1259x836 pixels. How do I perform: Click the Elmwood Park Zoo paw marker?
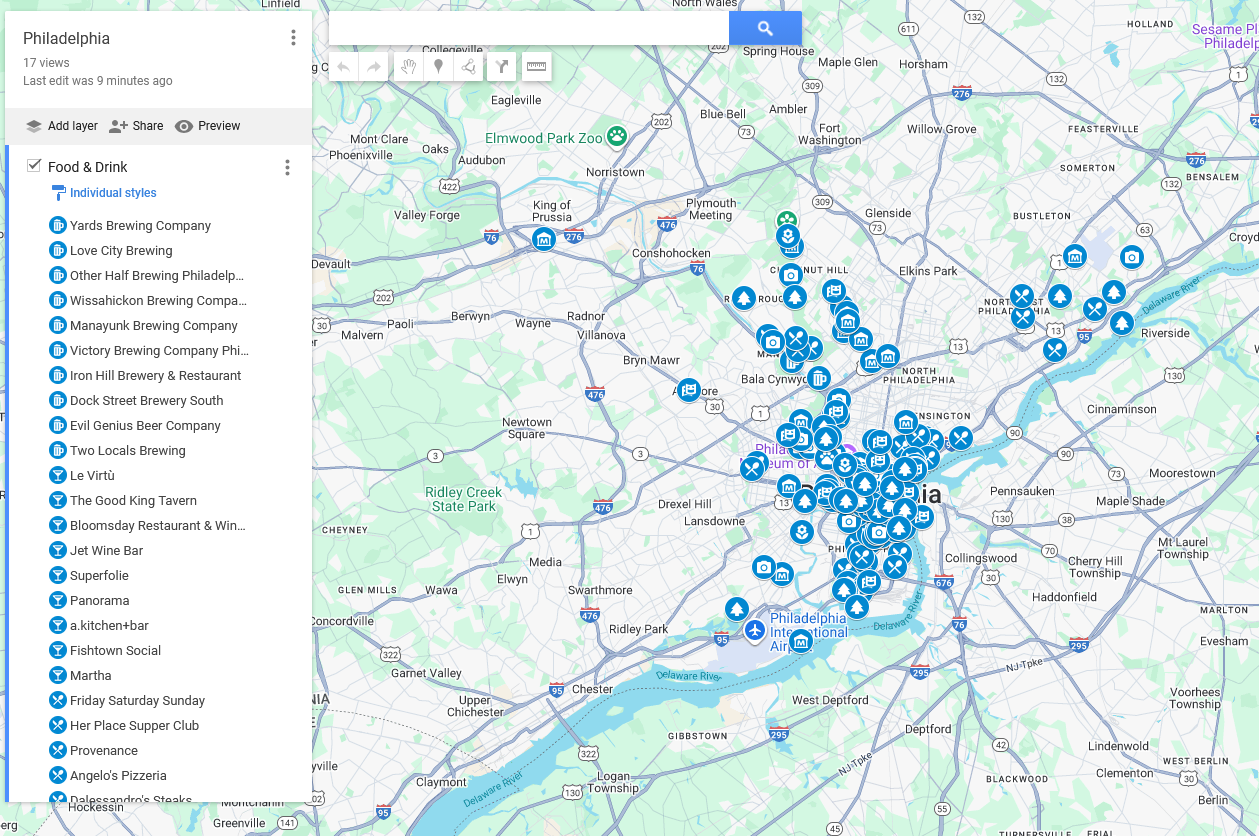(617, 136)
